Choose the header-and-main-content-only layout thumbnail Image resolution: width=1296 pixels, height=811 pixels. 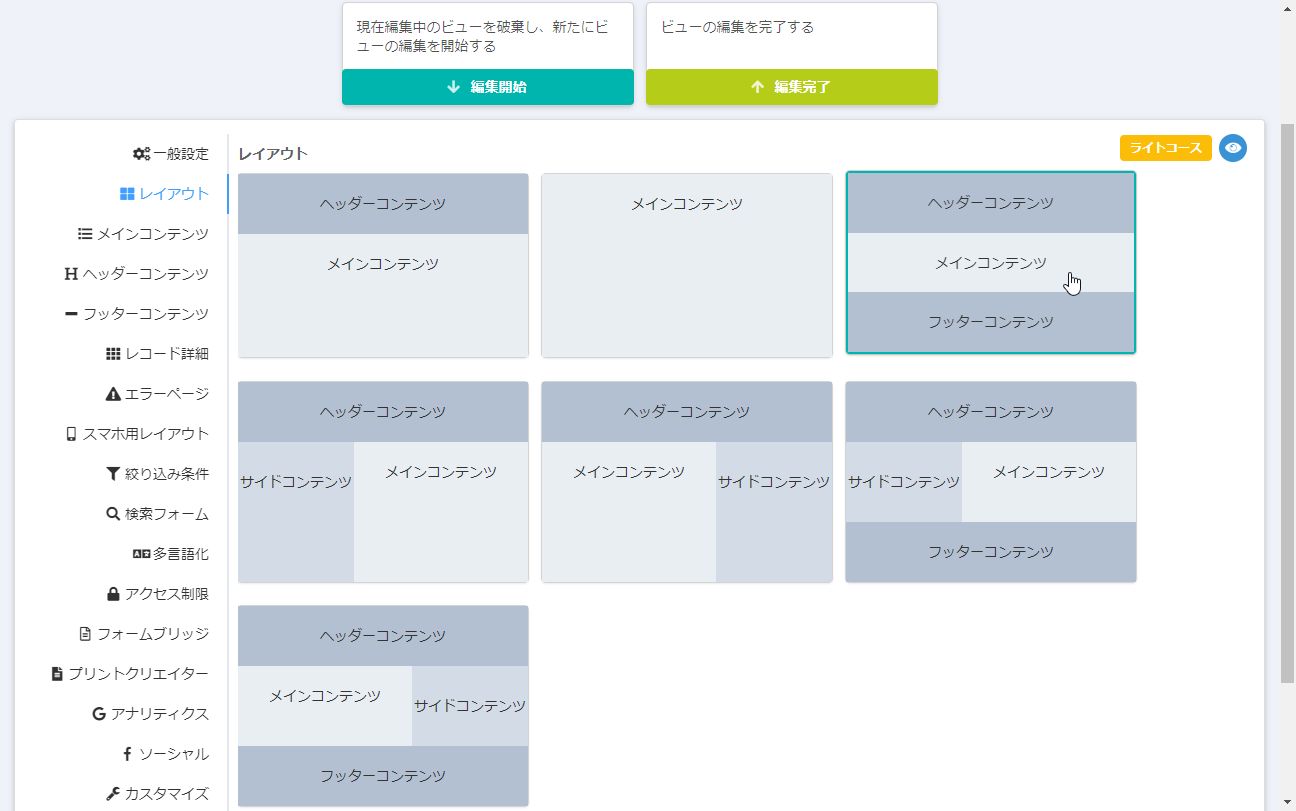click(x=383, y=265)
